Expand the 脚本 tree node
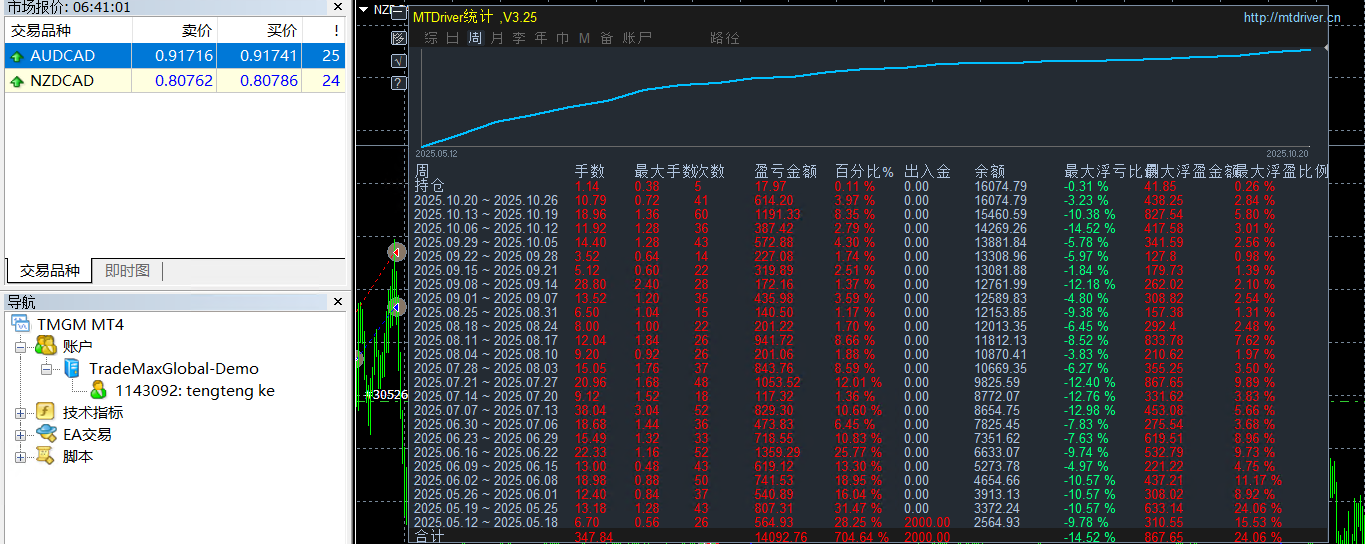The height and width of the screenshot is (544, 1365). pyautogui.click(x=21, y=456)
